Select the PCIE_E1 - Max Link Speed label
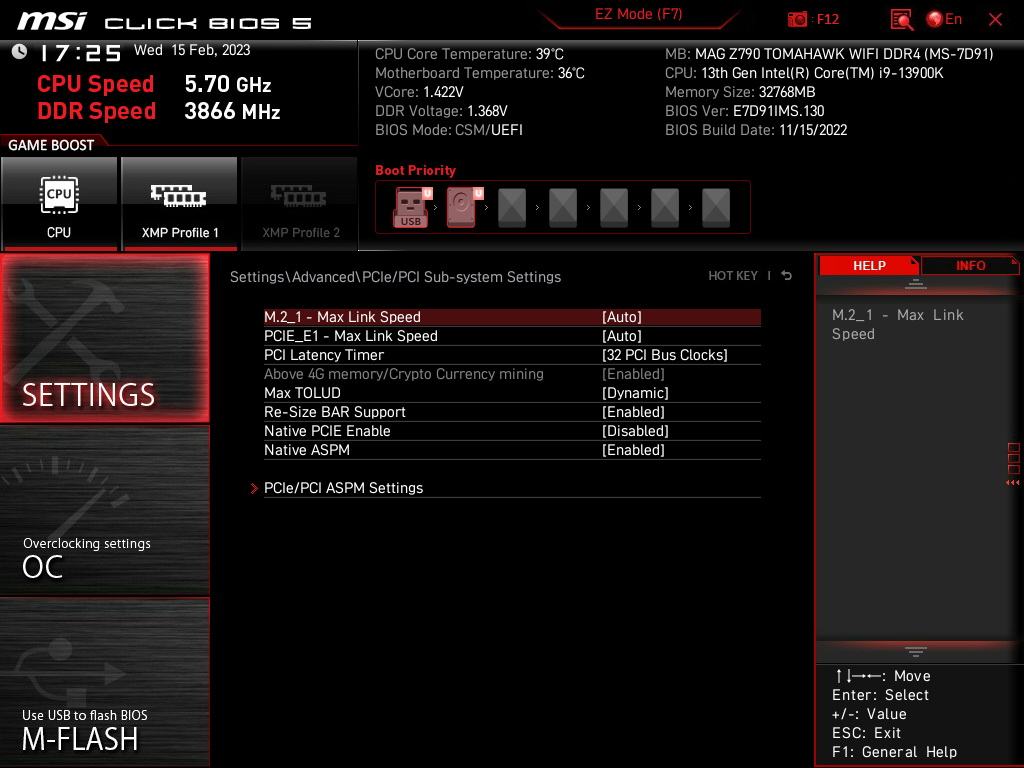The height and width of the screenshot is (768, 1024). click(351, 336)
